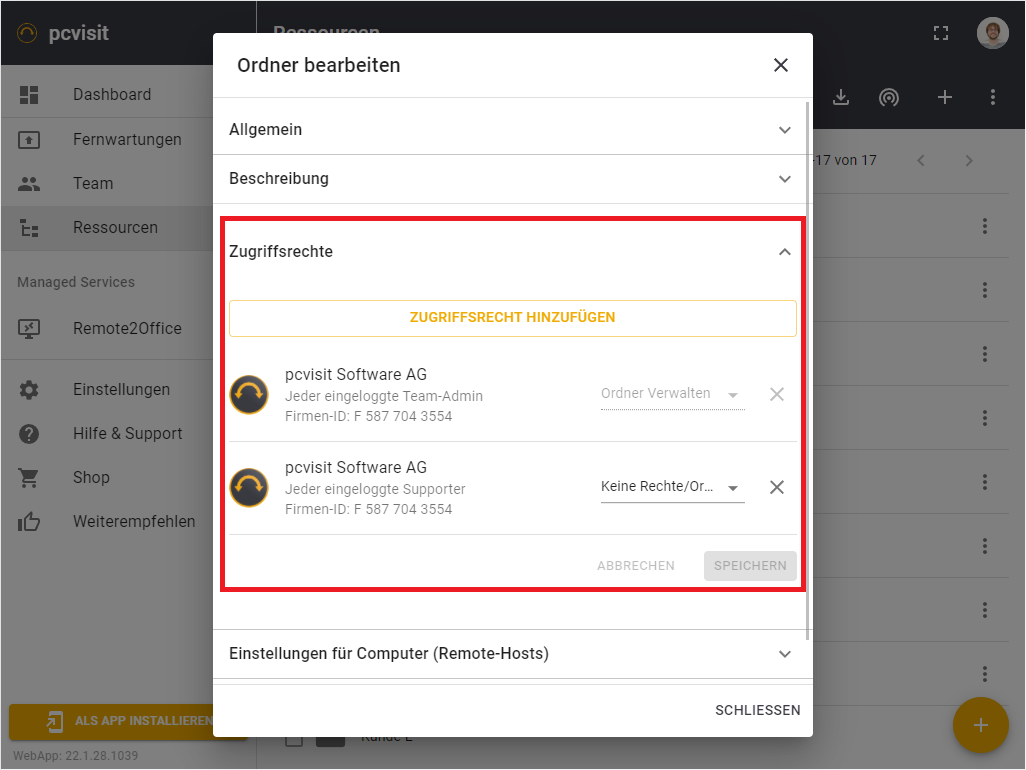Expand Einstellungen für Computer (Remote-Hosts)
The width and height of the screenshot is (1026, 770).
click(x=510, y=654)
